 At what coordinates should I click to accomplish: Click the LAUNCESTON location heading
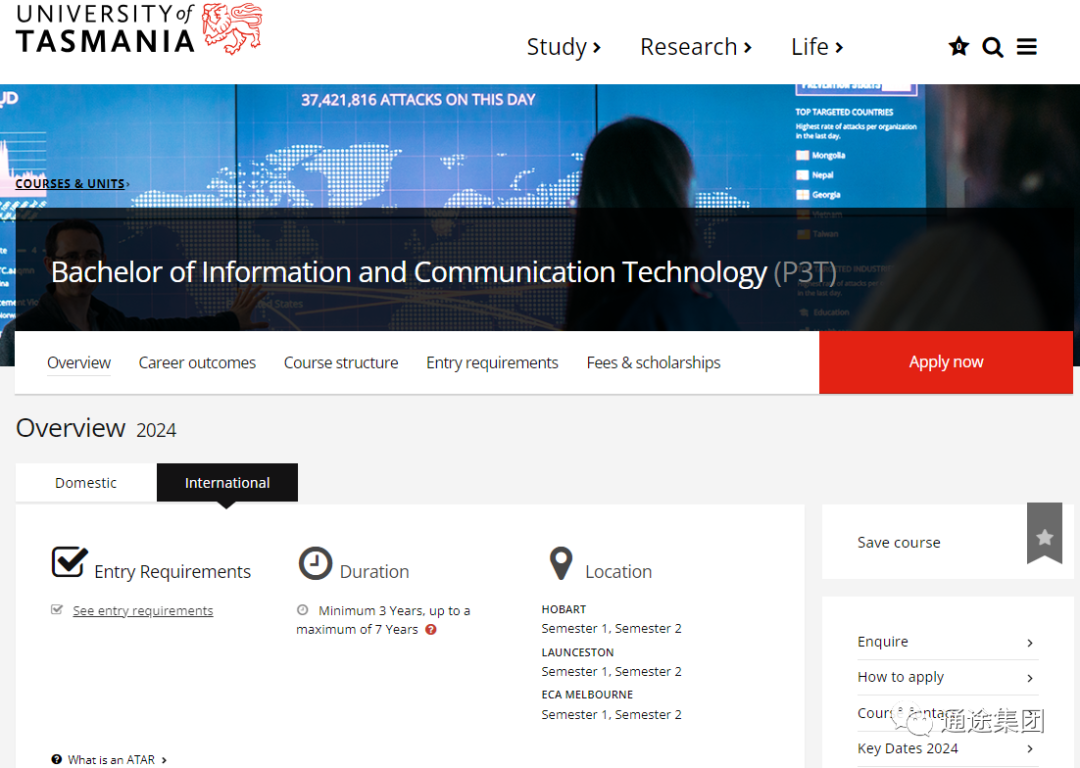click(577, 652)
